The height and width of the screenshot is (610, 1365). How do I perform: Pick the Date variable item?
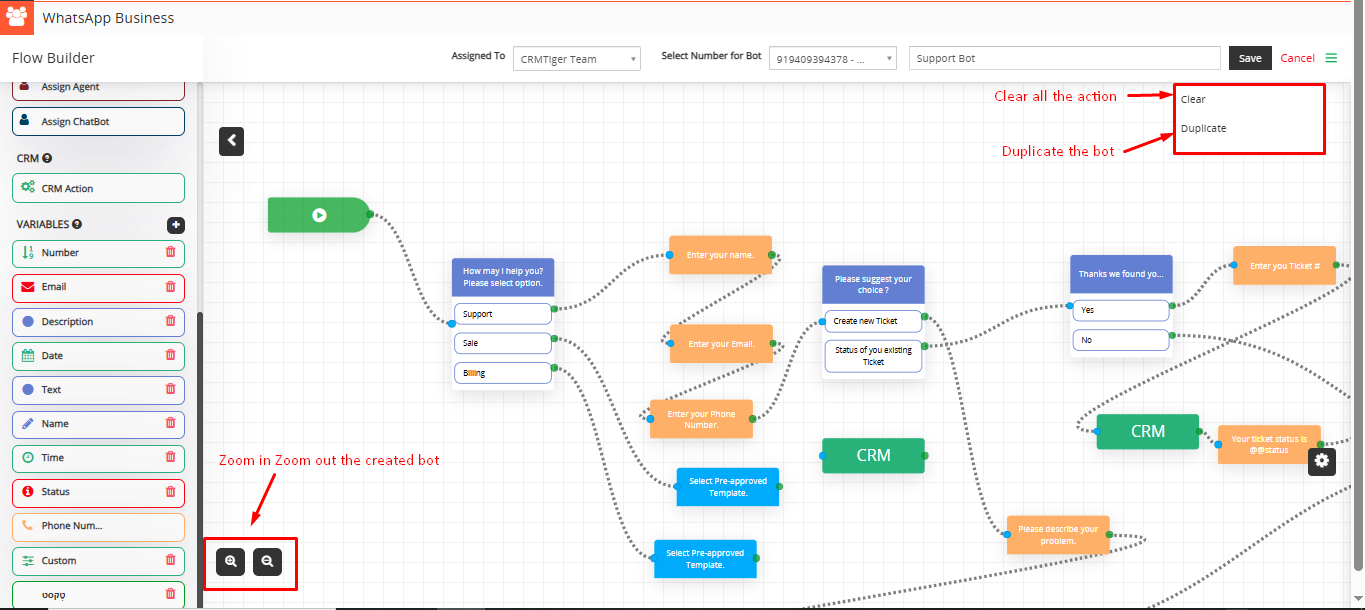(x=99, y=355)
